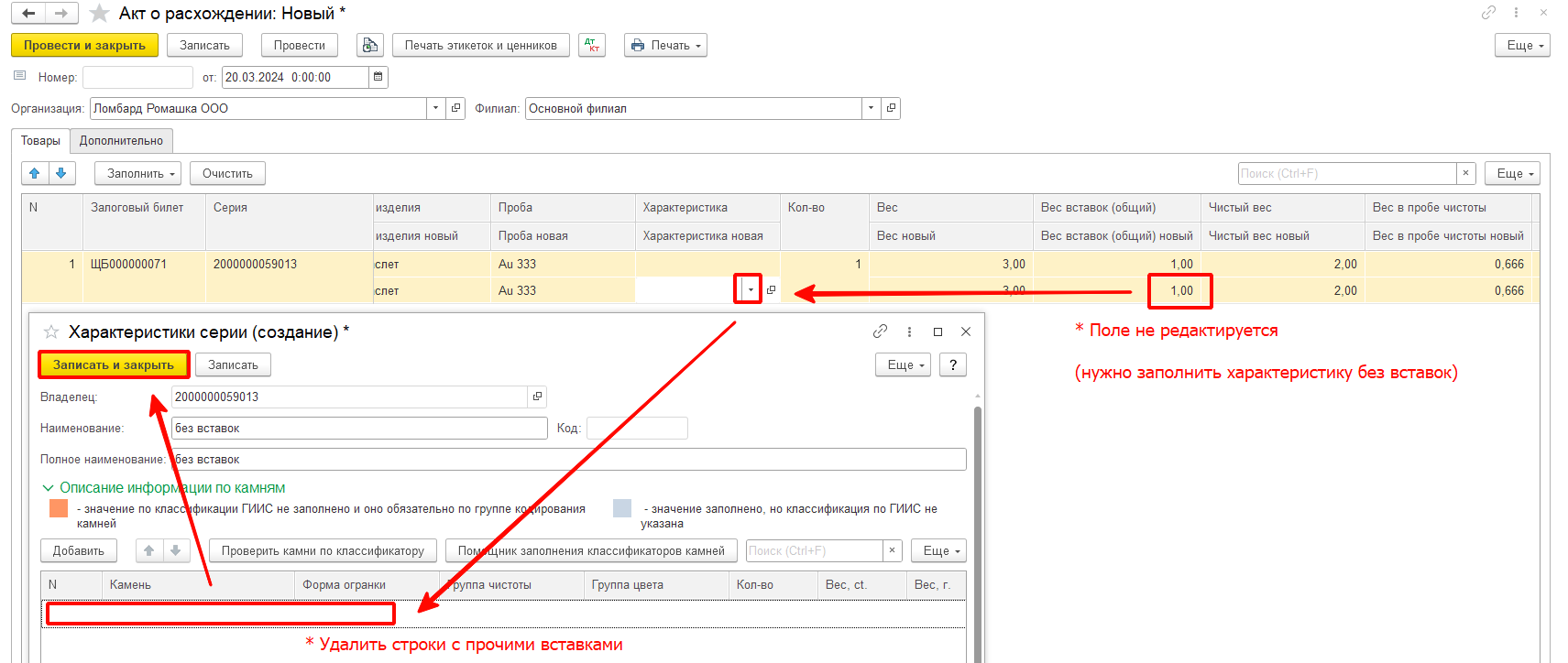This screenshot has height=663, width=1568.
Task: Click the Форма огранки column header
Action: click(368, 584)
